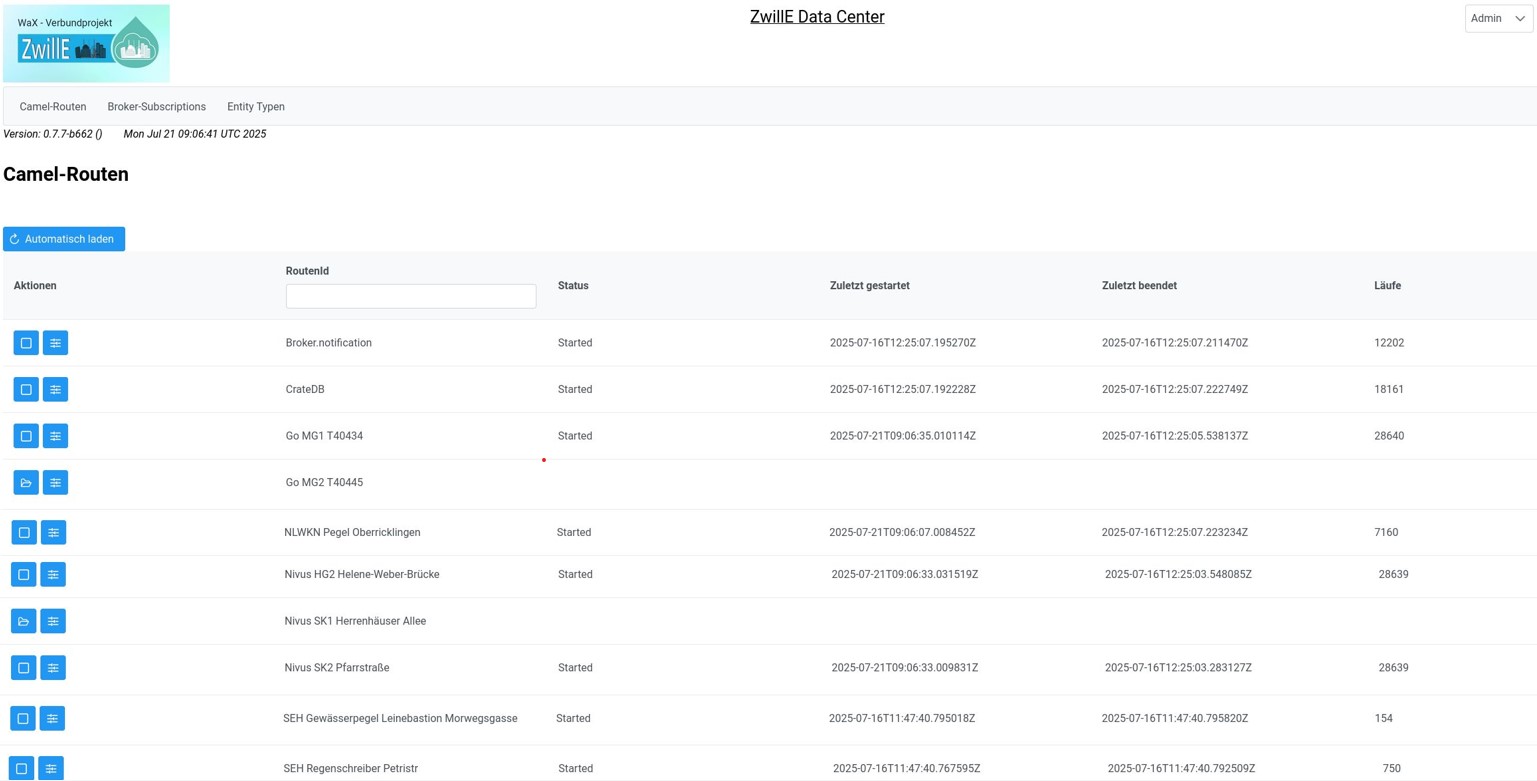Open settings for SEH Gewässerpegel Leinebastion Morwegsgasse

coord(53,718)
